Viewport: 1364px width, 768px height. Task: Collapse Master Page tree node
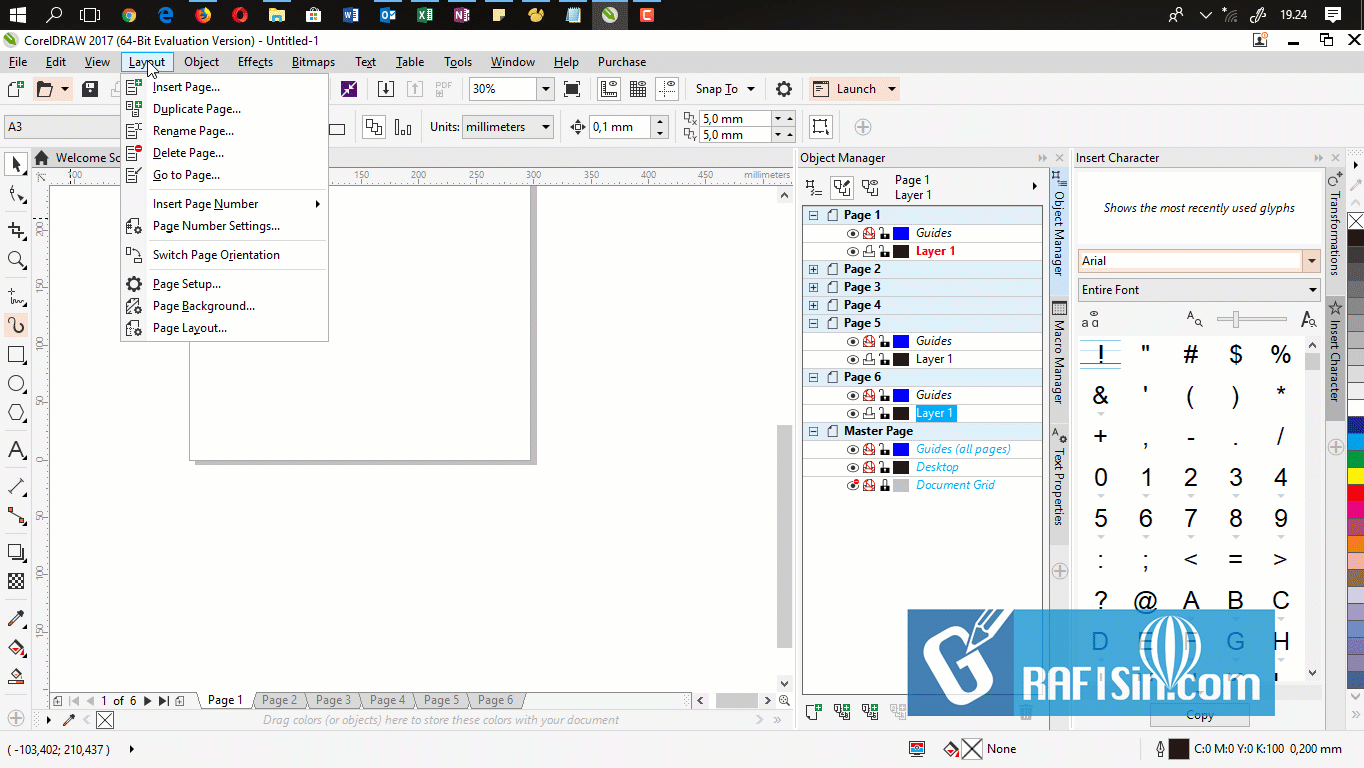click(x=813, y=431)
